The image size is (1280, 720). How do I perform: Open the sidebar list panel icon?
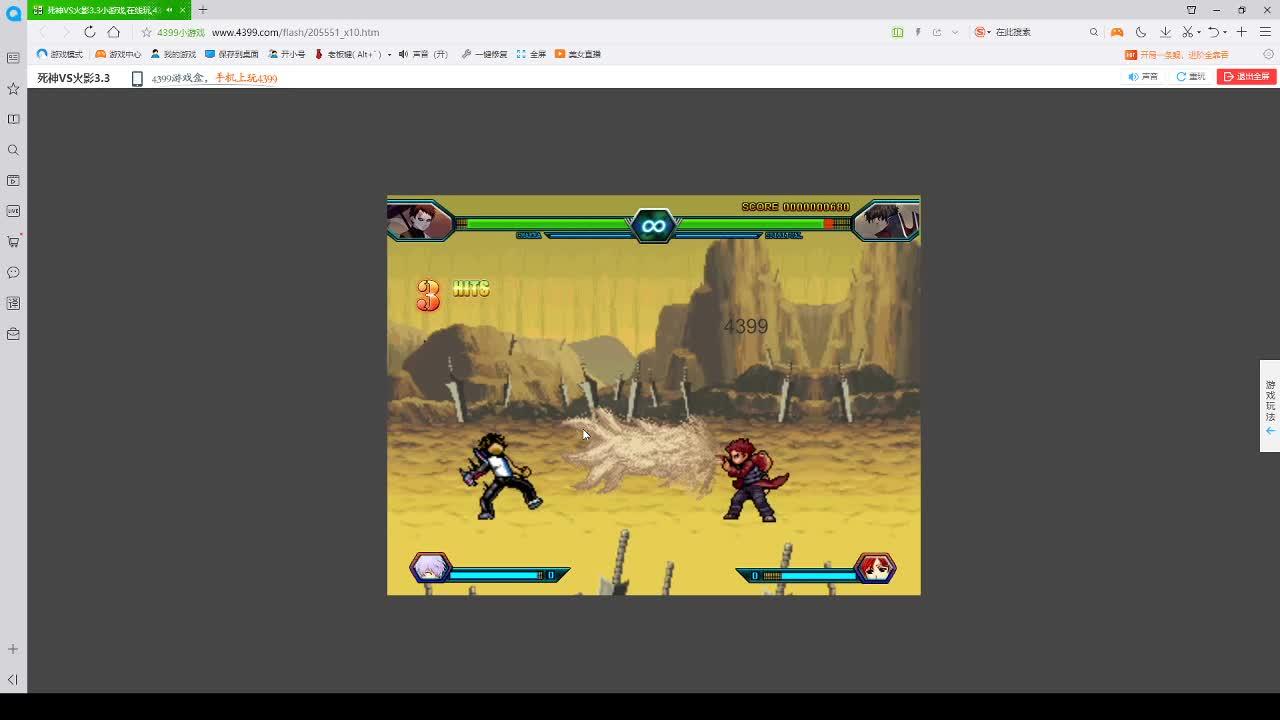[13, 303]
